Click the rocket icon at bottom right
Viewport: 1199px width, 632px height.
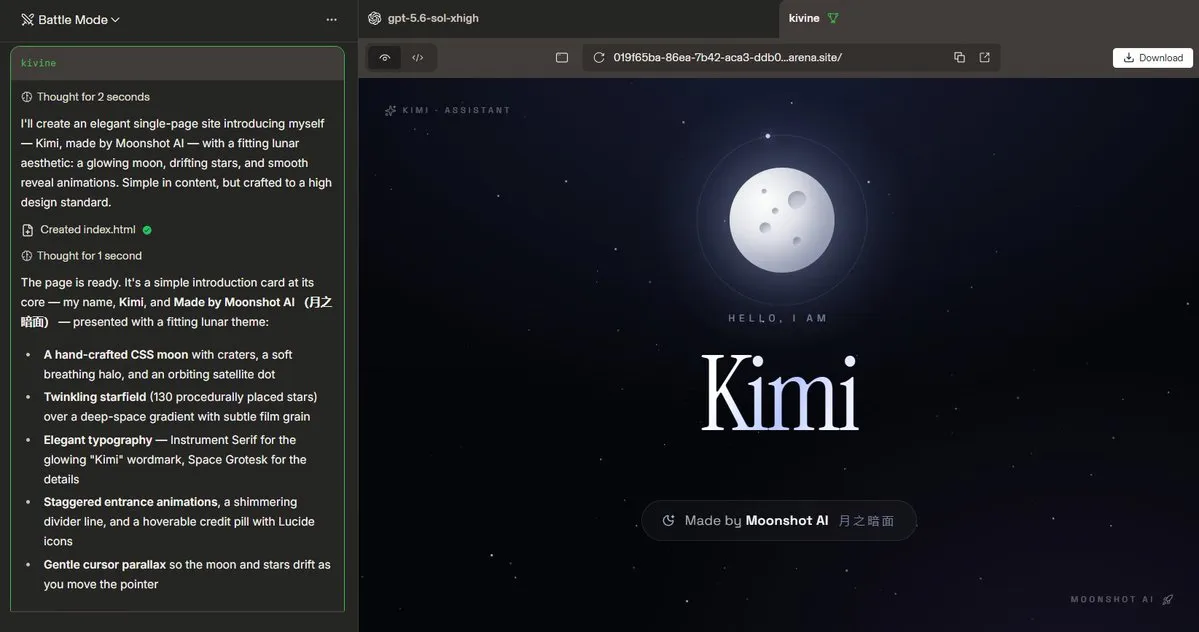click(x=1168, y=599)
